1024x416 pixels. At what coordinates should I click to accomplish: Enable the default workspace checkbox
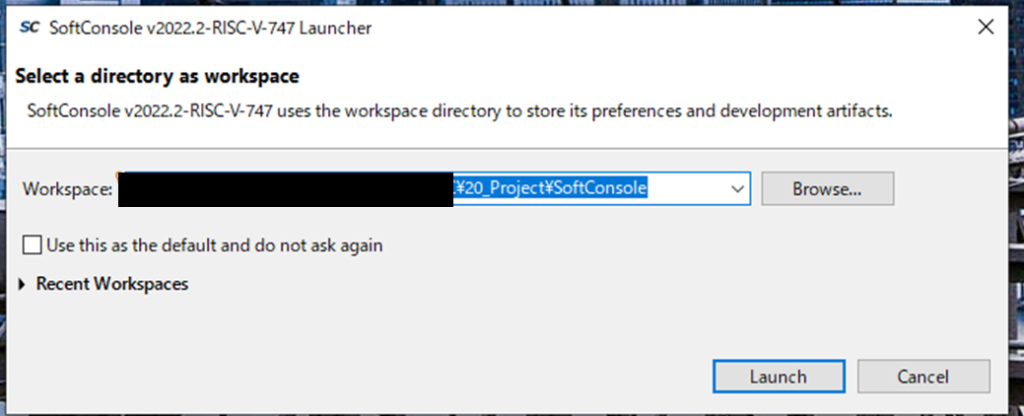click(33, 245)
